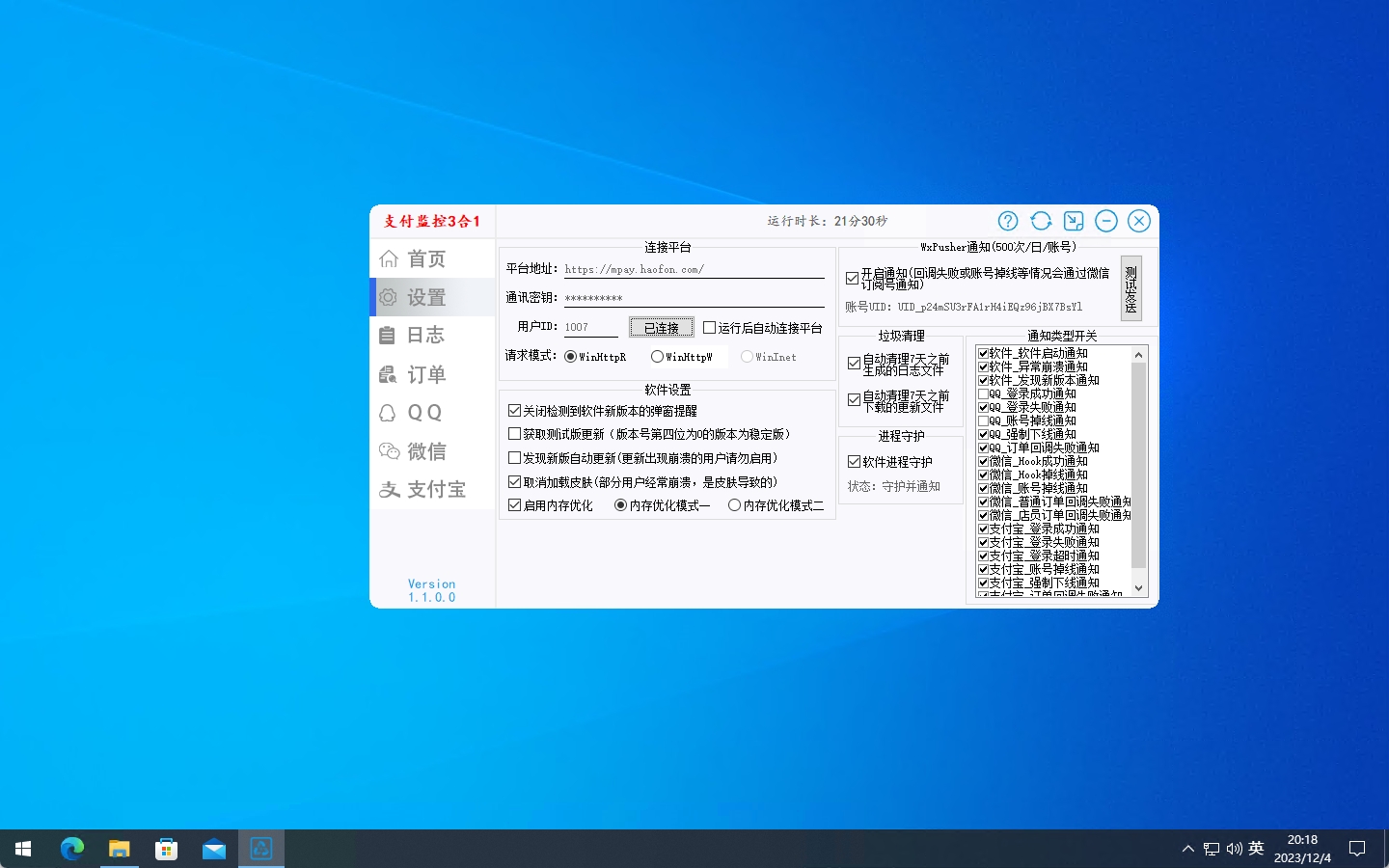1389x868 pixels.
Task: Click into the 平台地址 URL field
Action: 693,270
